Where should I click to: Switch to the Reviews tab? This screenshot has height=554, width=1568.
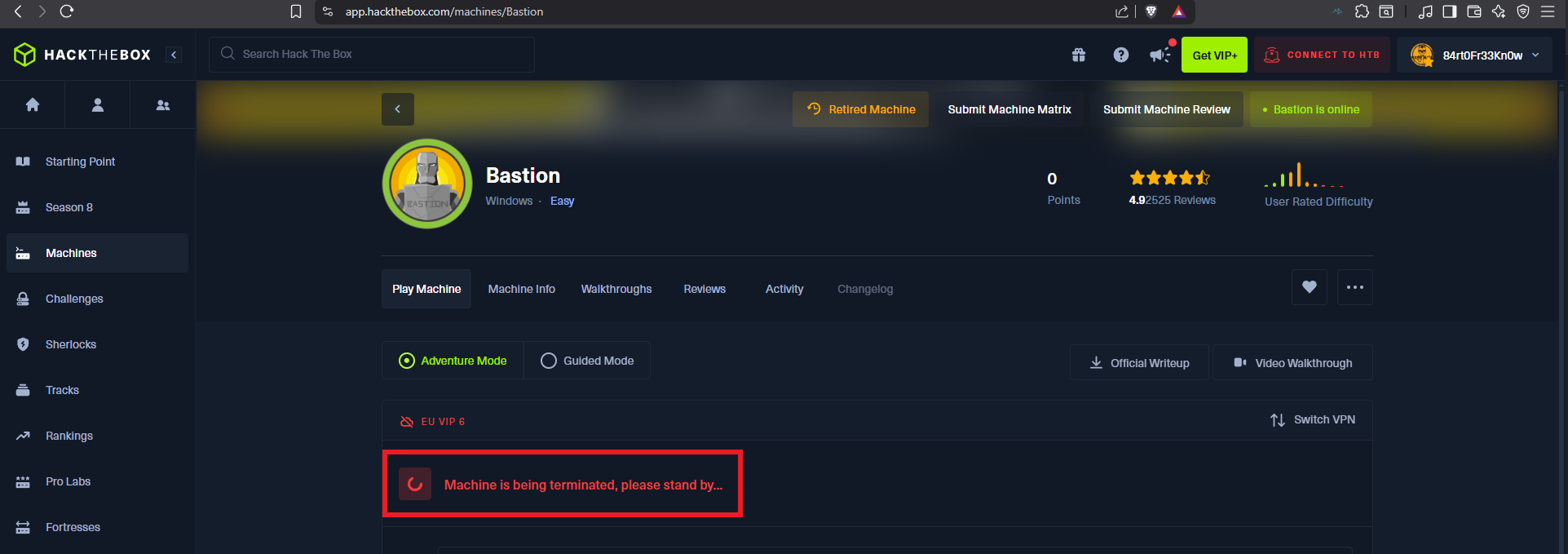tap(704, 289)
